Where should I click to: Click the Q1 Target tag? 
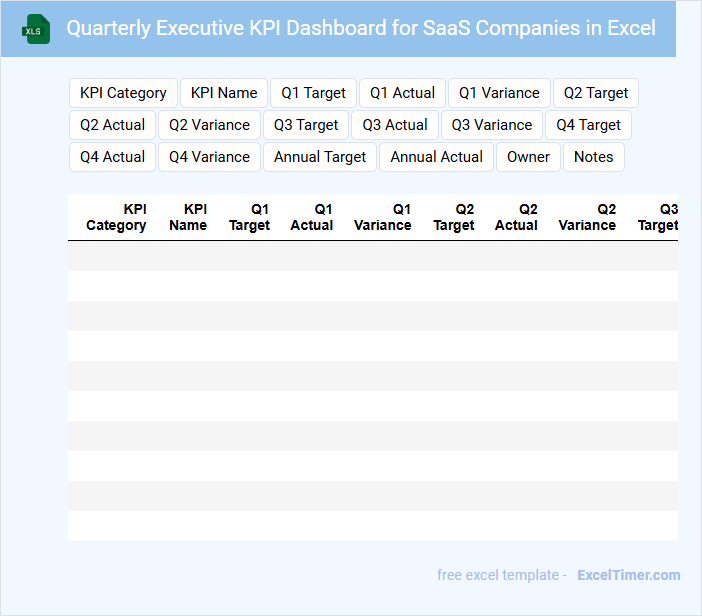click(x=313, y=93)
